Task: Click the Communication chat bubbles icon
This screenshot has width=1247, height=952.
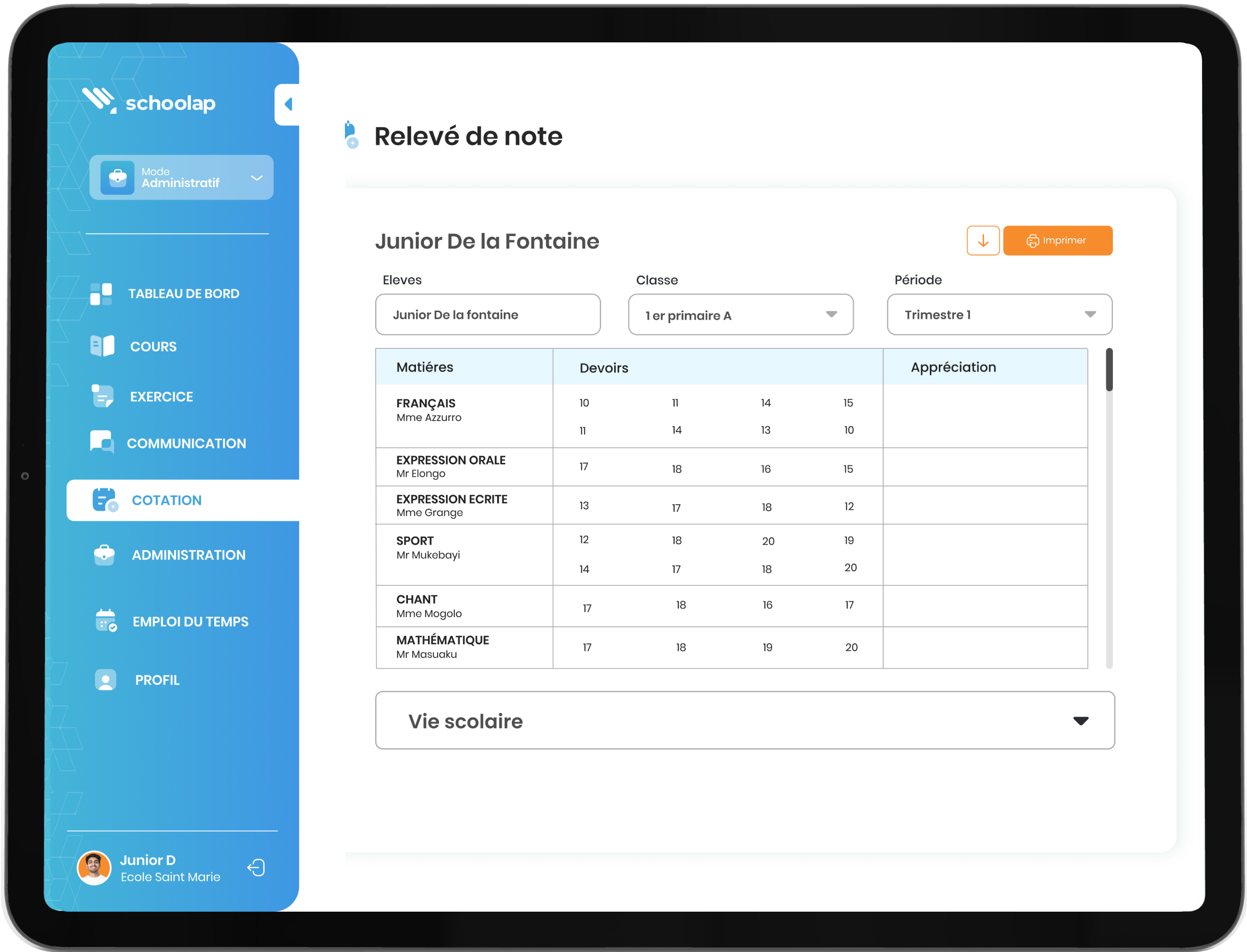Action: click(x=102, y=443)
